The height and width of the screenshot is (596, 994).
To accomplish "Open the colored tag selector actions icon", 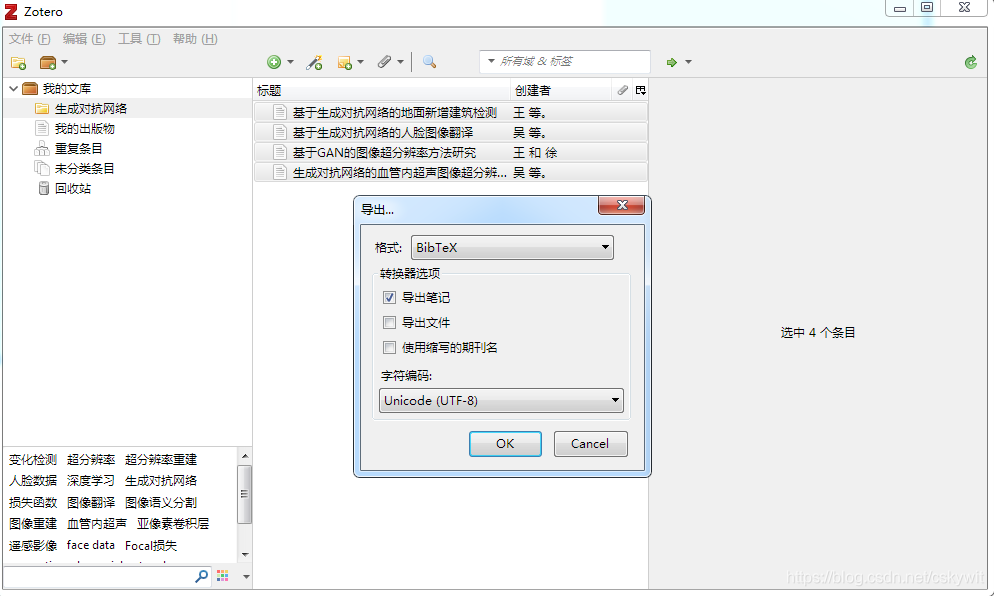I will coord(223,576).
